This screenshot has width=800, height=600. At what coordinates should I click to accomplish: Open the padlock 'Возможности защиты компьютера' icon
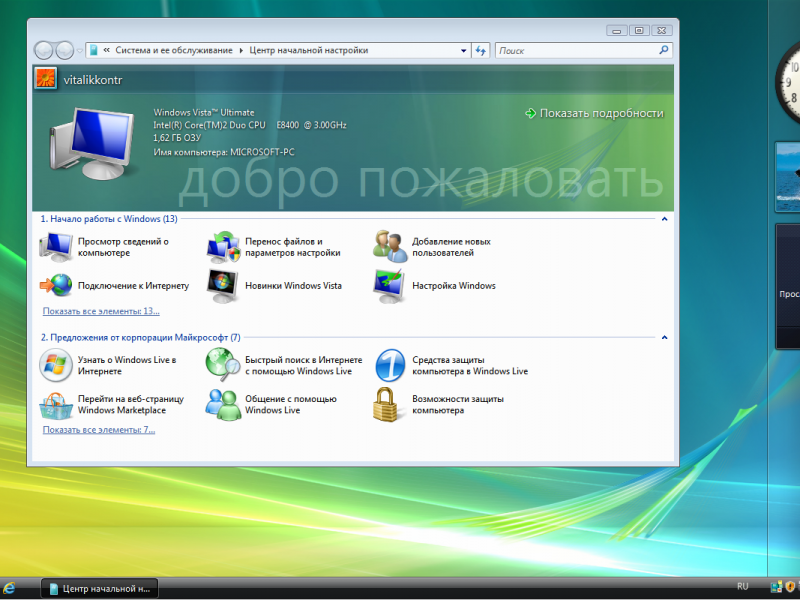pos(386,405)
